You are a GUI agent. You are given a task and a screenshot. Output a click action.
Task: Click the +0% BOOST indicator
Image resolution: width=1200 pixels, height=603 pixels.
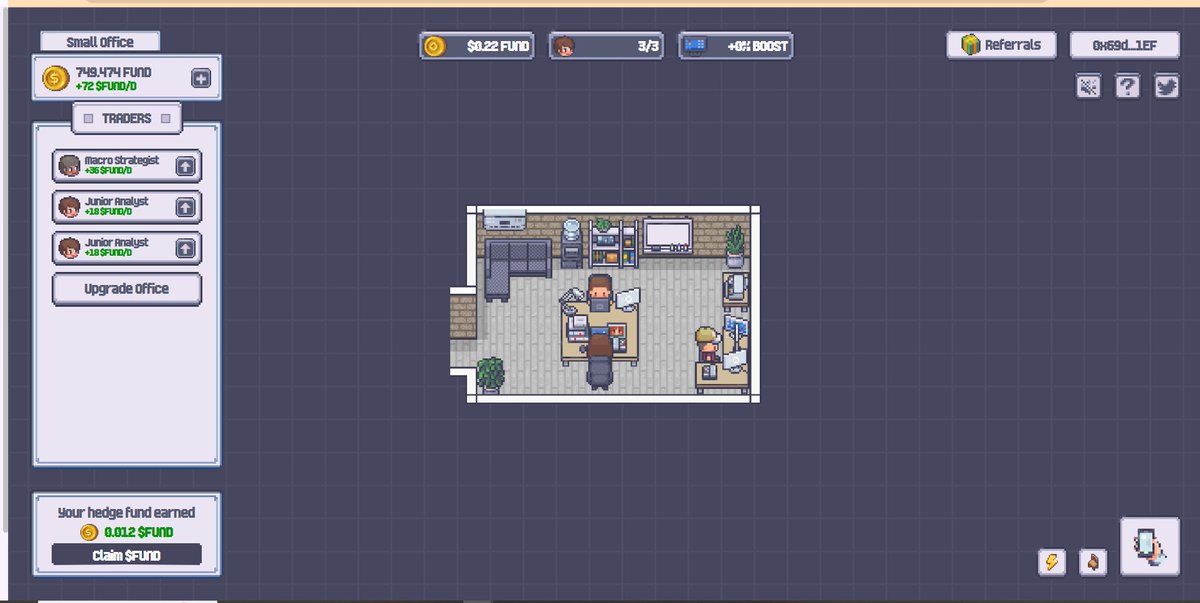pos(736,46)
